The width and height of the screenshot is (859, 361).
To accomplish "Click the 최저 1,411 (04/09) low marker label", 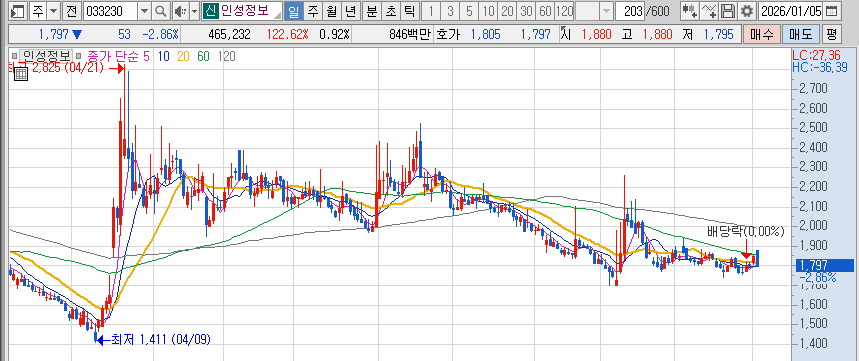I will [161, 340].
